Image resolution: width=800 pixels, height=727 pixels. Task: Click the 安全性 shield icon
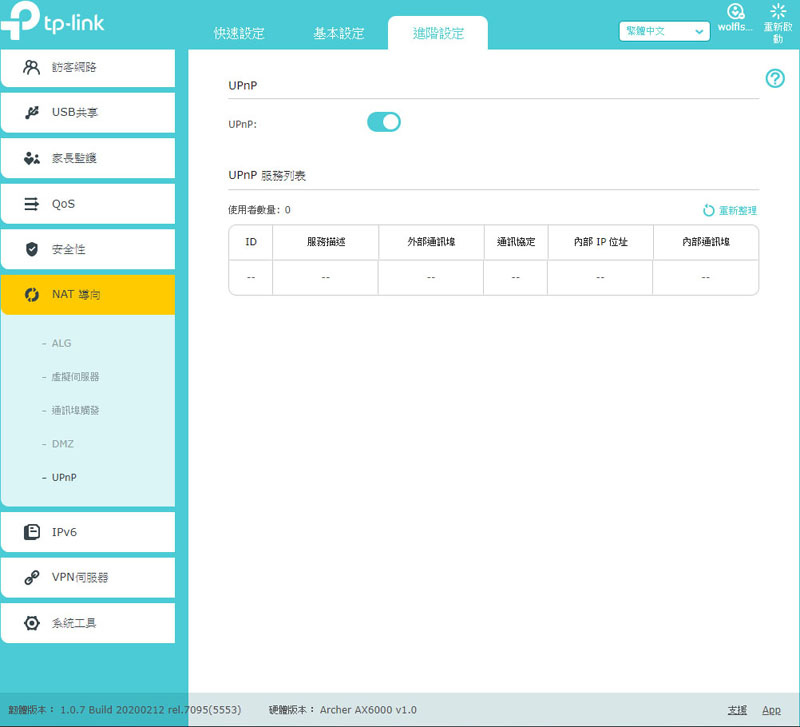(32, 249)
